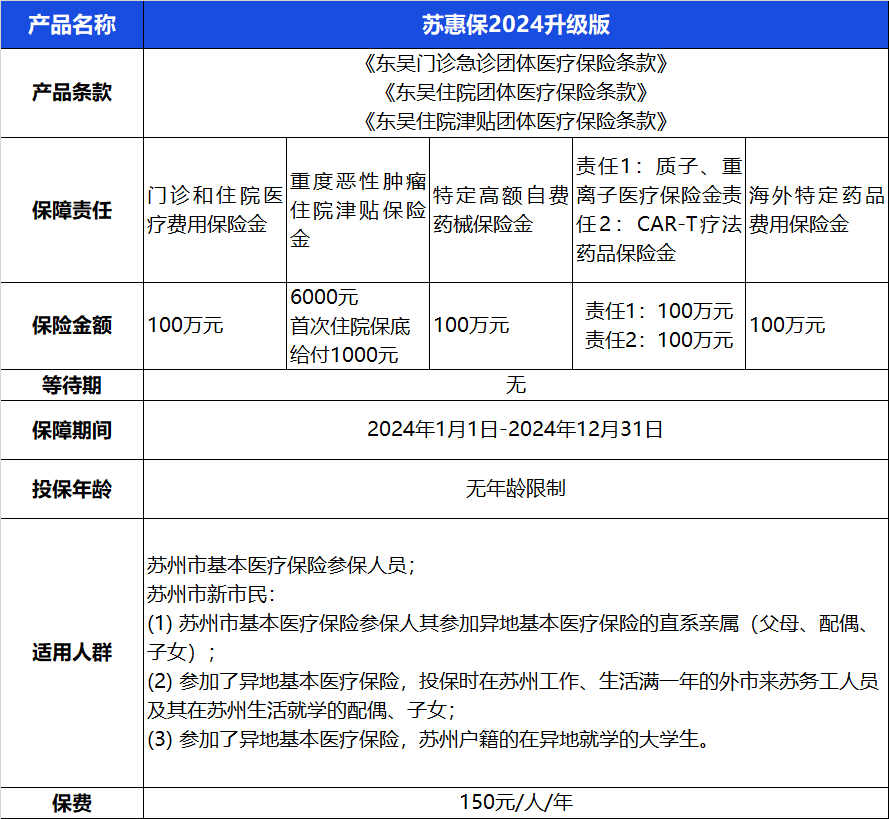Click the row label '保障责任'
This screenshot has height=819, width=889.
tap(72, 210)
